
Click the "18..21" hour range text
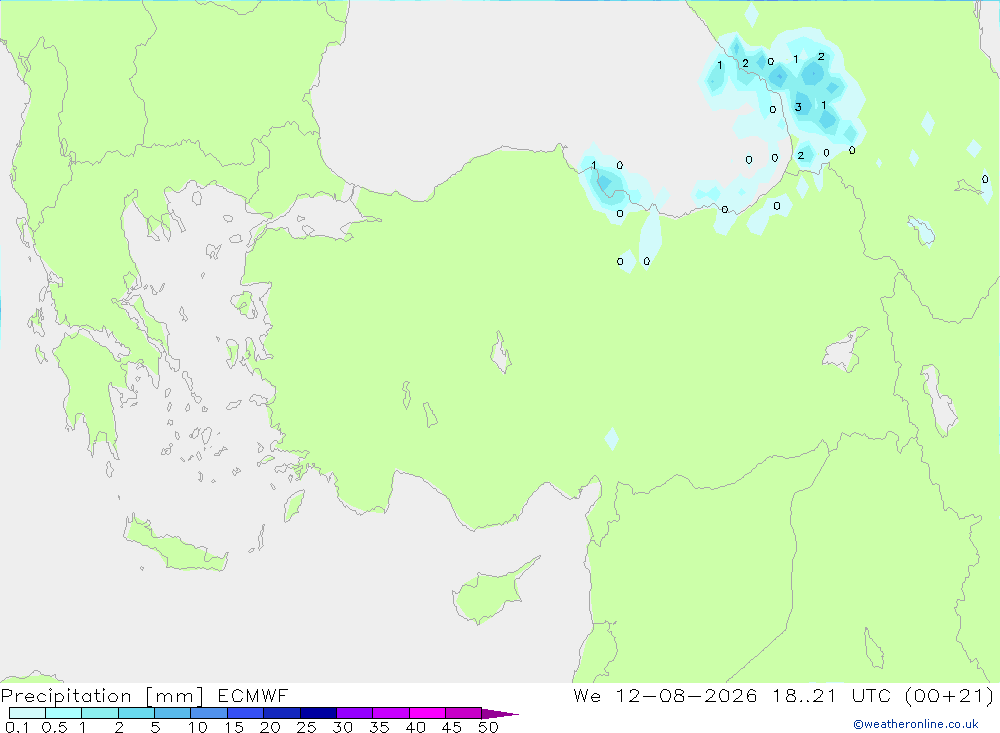pyautogui.click(x=804, y=695)
